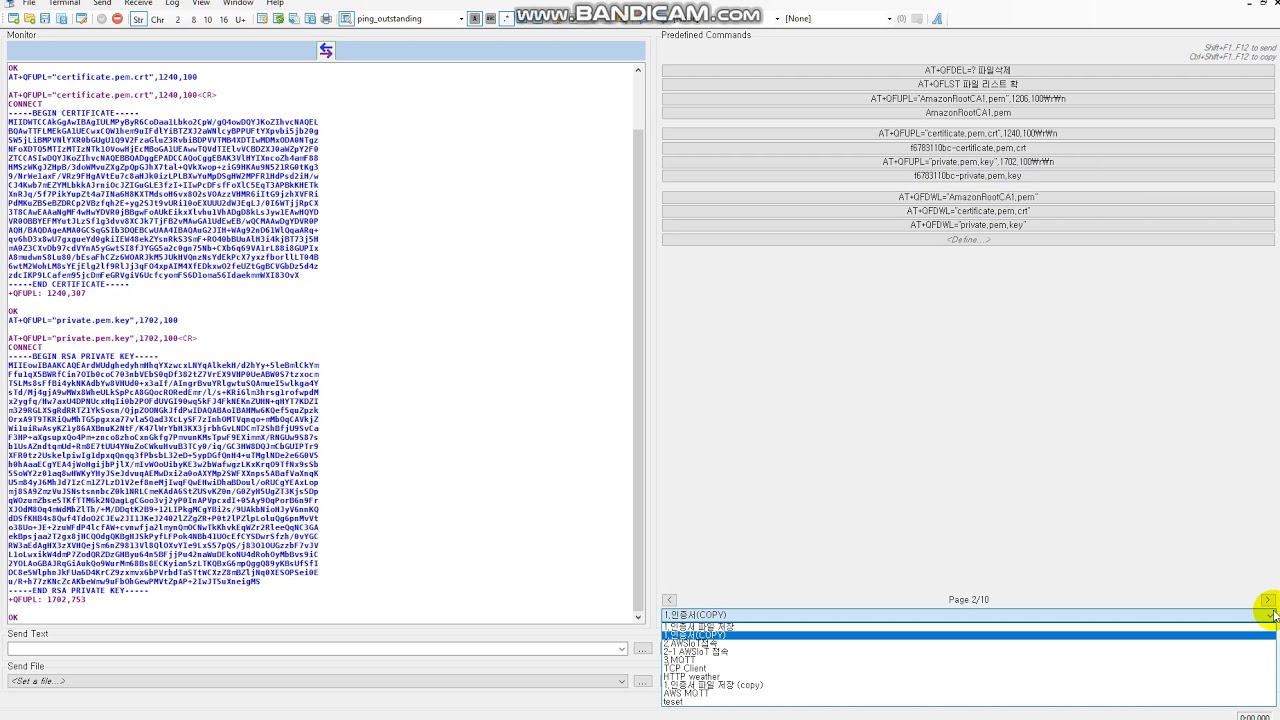1280x720 pixels.
Task: Toggle Str display mode
Action: click(138, 19)
